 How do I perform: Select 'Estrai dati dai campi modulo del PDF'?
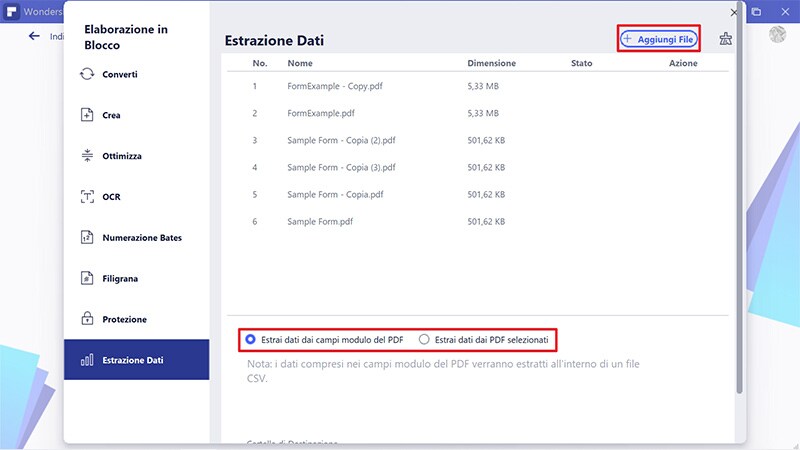tap(250, 339)
